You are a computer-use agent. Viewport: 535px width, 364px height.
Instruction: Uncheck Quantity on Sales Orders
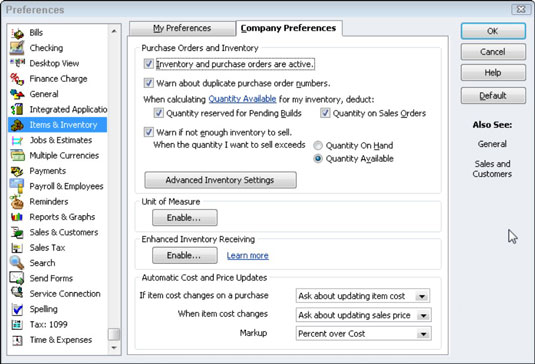325,113
